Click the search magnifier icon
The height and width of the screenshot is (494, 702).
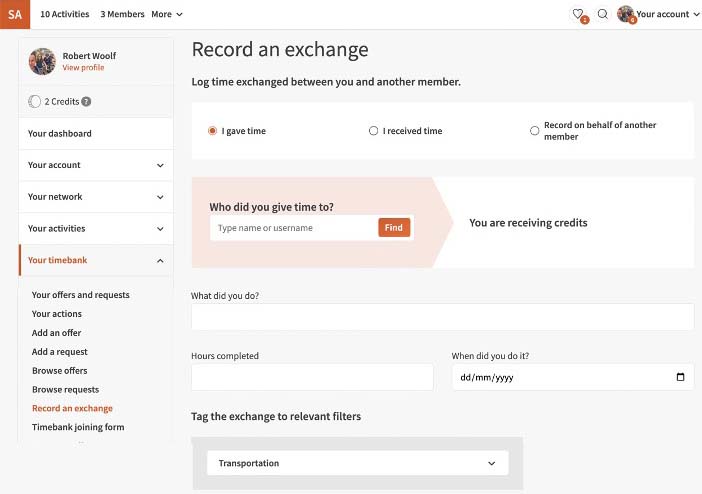pyautogui.click(x=603, y=14)
